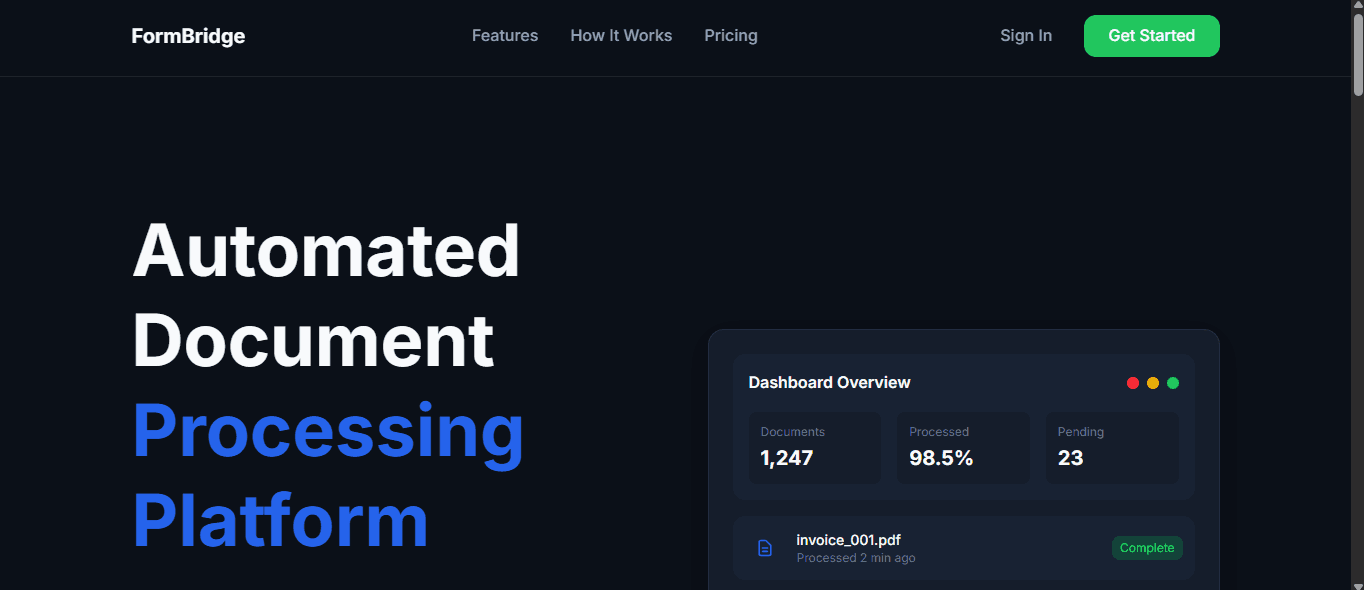Click the Dashboard Overview title
The image size is (1364, 590).
coord(829,383)
